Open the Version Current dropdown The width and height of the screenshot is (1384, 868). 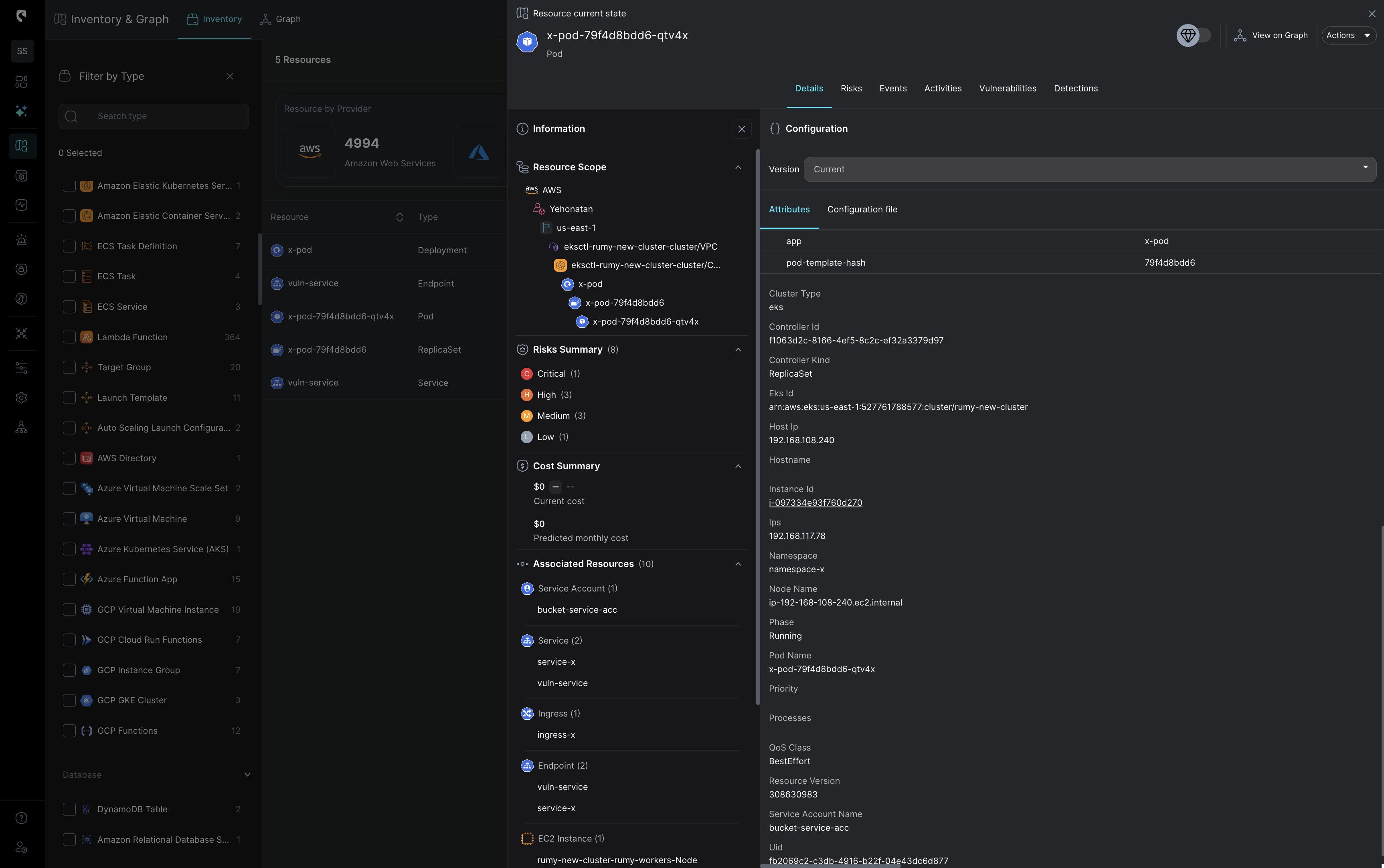[1365, 169]
